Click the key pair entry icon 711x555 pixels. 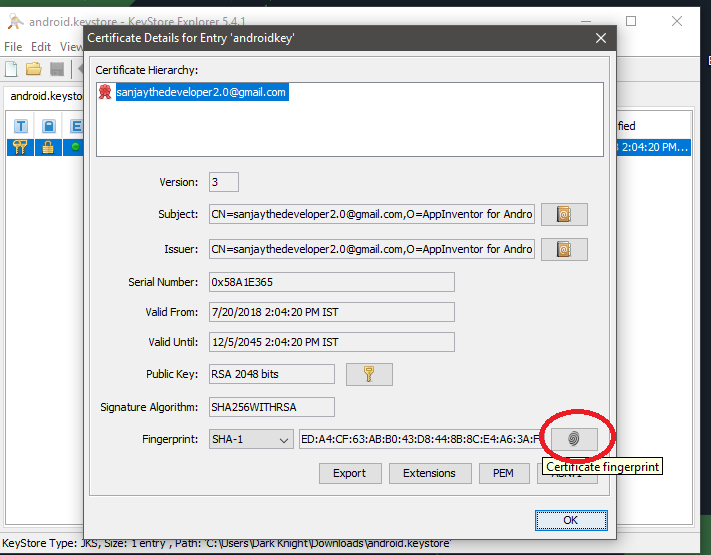click(x=20, y=147)
